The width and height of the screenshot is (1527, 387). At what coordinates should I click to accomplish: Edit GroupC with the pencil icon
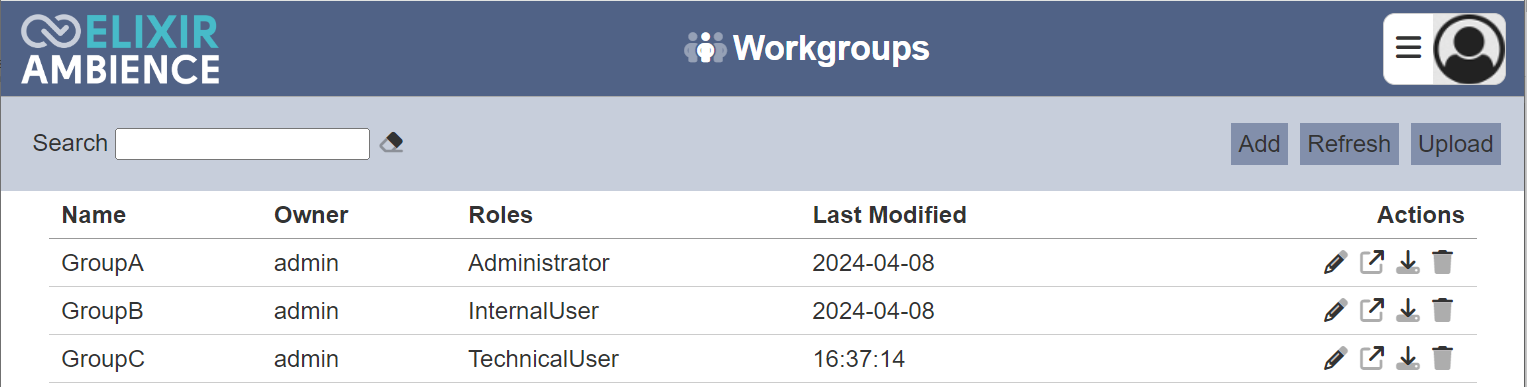pos(1335,358)
